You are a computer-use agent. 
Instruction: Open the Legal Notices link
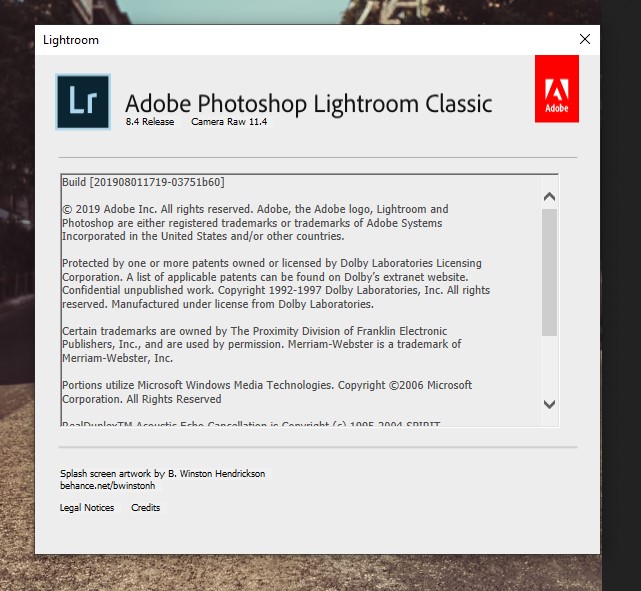[87, 508]
